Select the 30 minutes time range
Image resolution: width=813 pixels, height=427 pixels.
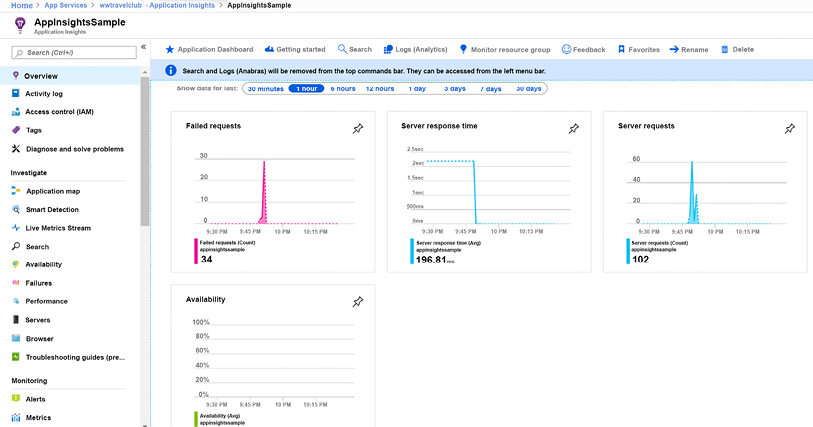[x=265, y=89]
